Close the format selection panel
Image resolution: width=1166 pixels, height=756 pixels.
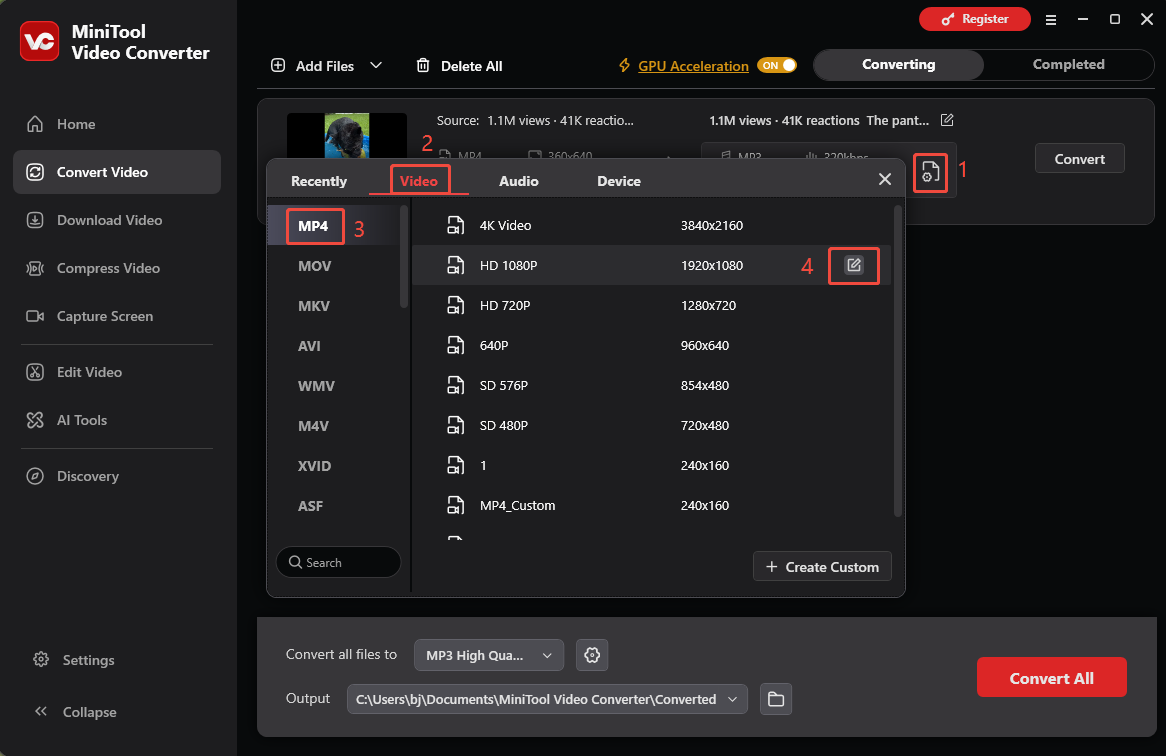click(884, 179)
